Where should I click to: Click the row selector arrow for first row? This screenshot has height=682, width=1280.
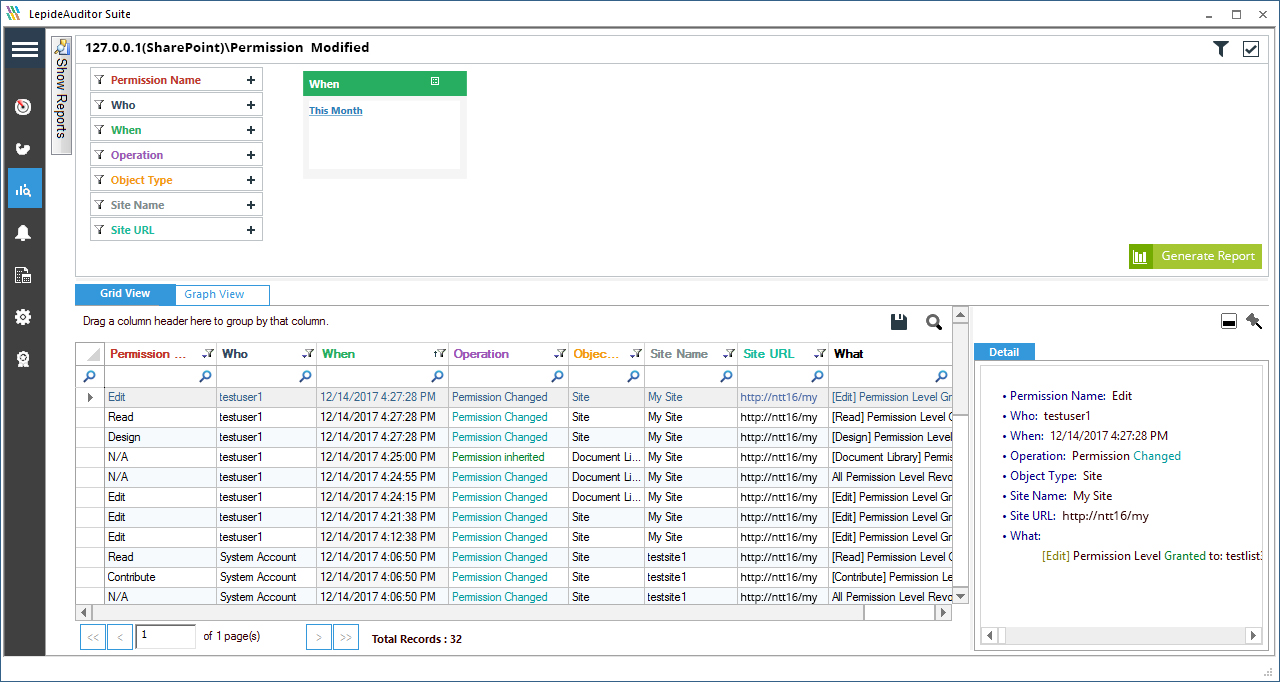coord(90,397)
